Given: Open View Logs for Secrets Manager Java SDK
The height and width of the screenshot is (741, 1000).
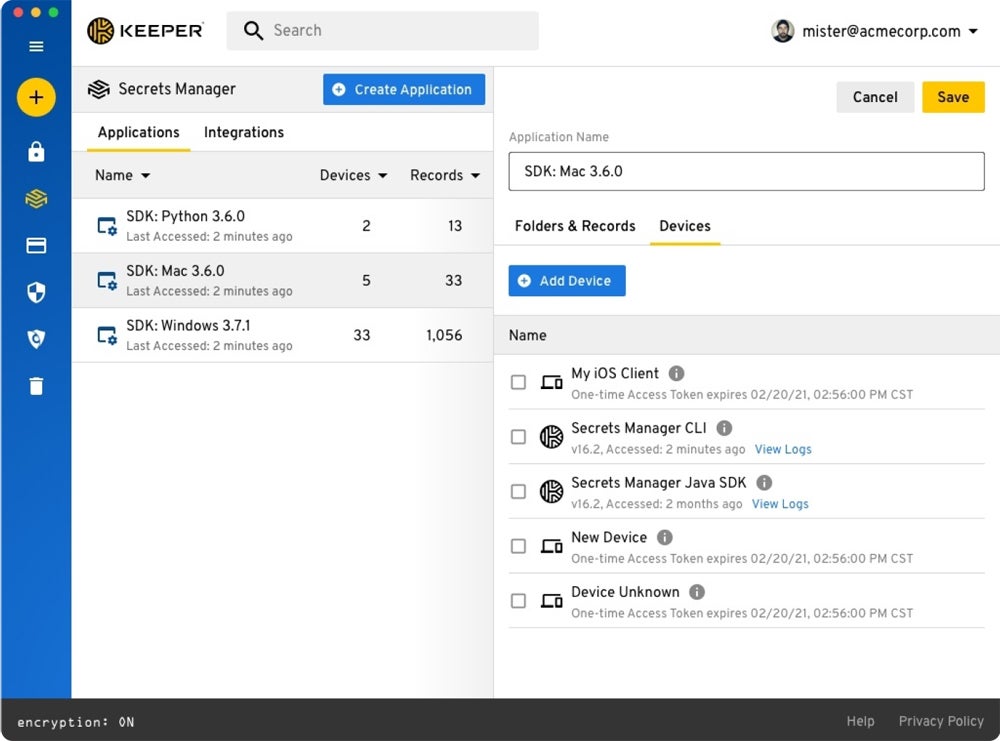Looking at the screenshot, I should pos(780,504).
